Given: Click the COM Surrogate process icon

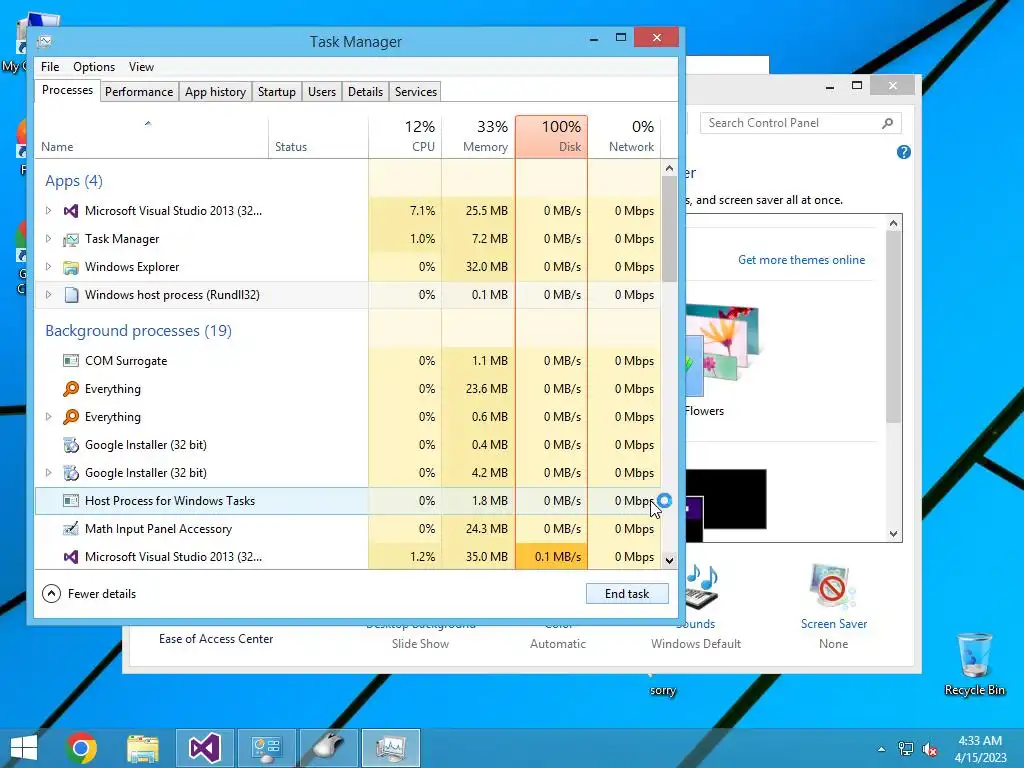Looking at the screenshot, I should click(71, 360).
